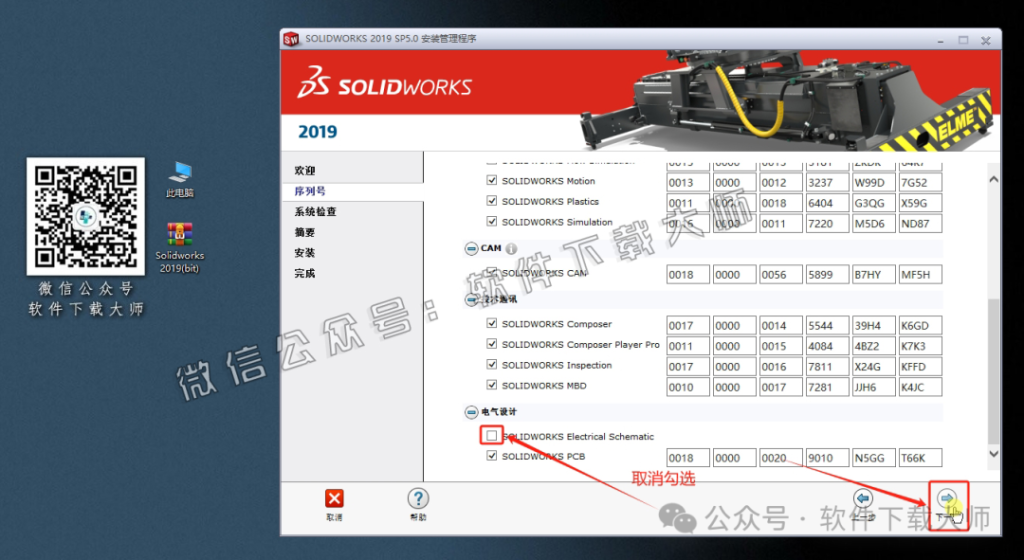Proceed with the right arrow next icon
1024x560 pixels.
click(x=947, y=499)
